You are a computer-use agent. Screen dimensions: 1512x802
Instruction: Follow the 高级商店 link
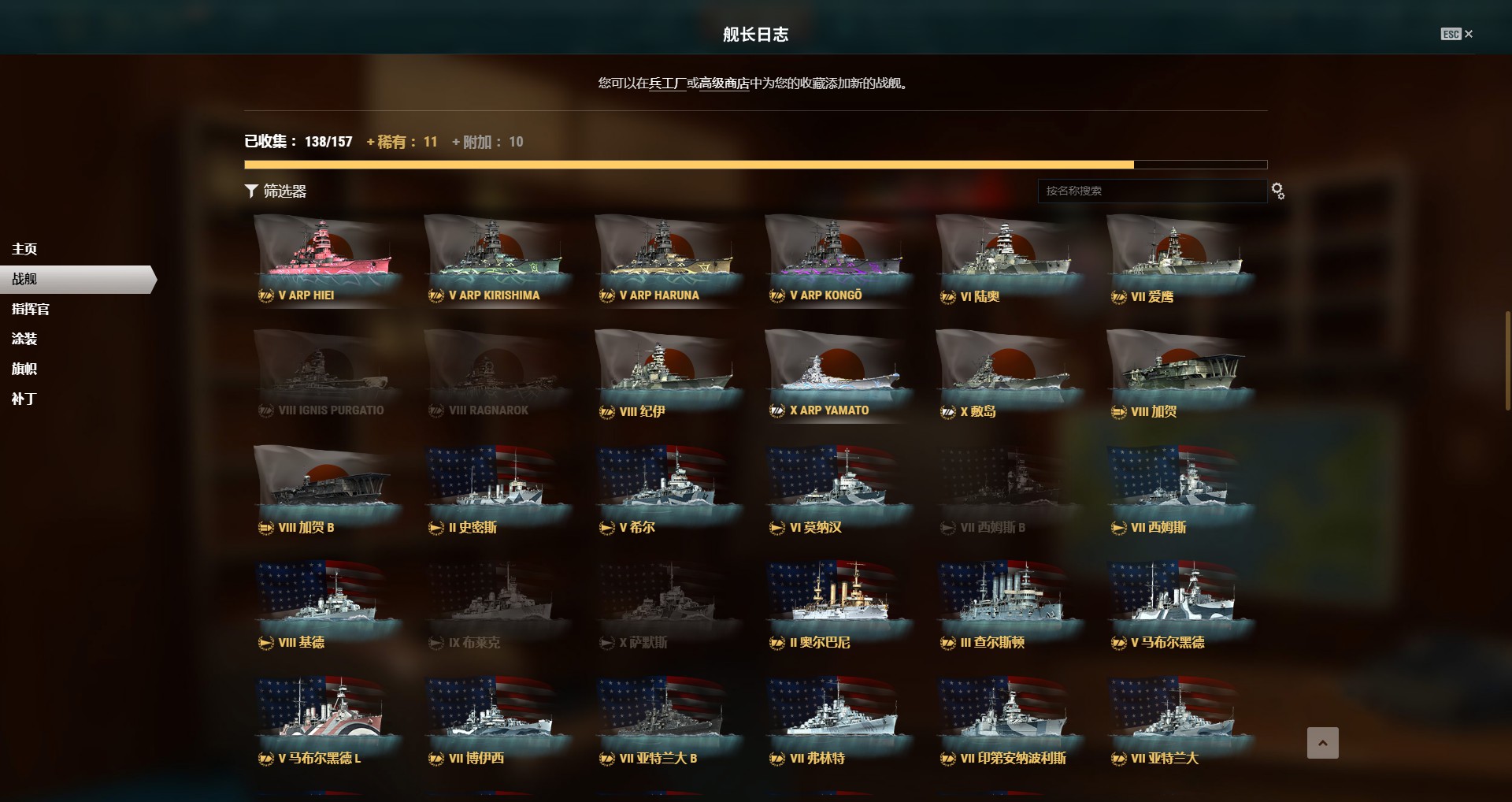click(x=724, y=83)
